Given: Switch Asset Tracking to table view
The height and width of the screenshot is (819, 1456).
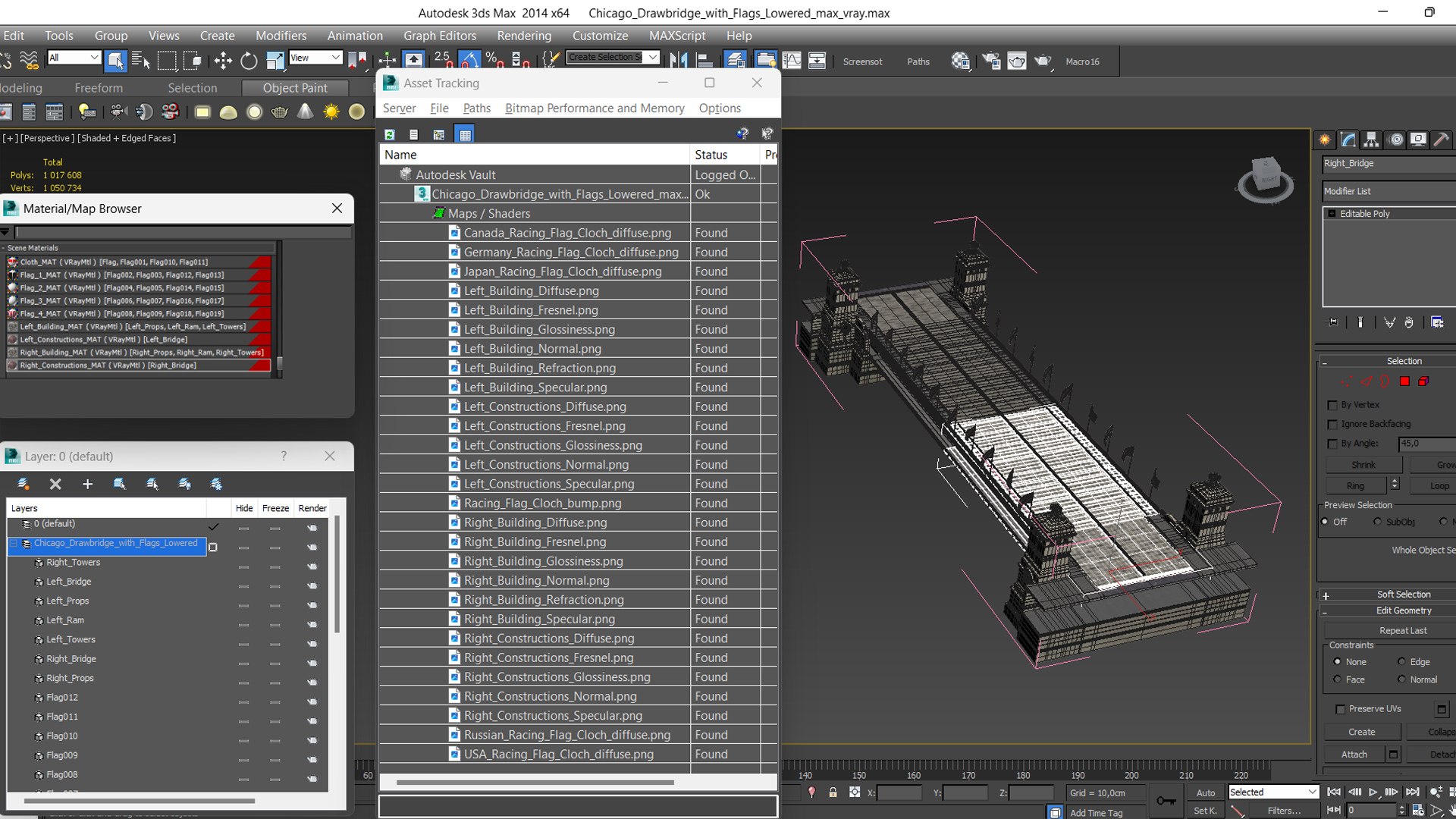Looking at the screenshot, I should click(x=465, y=134).
